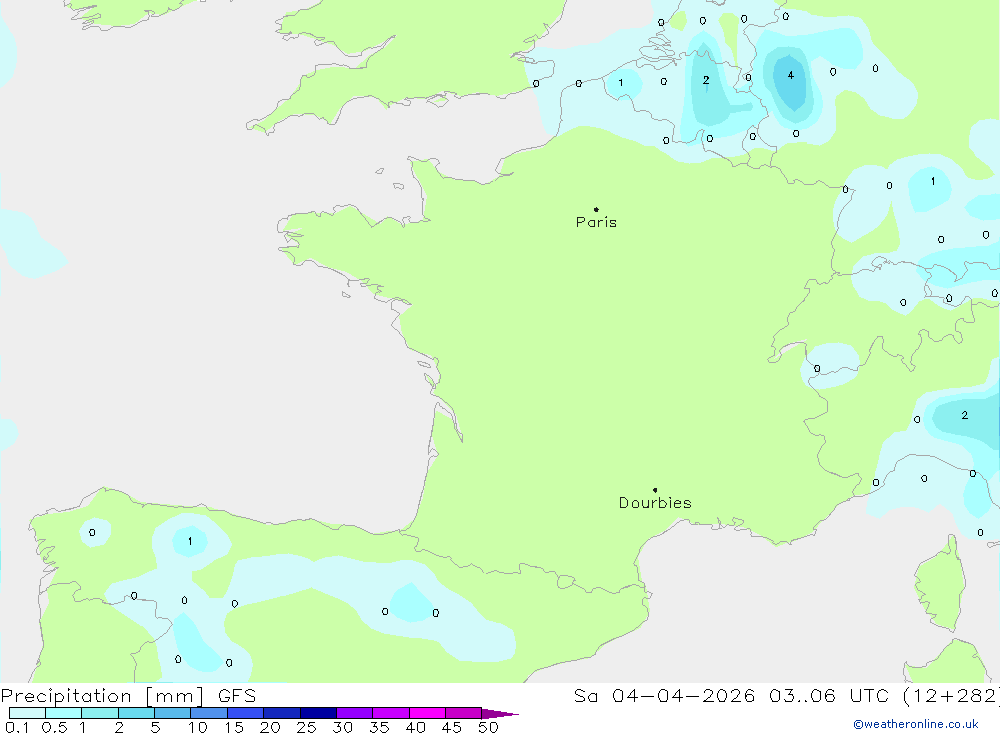Select the magenta legend swatch above 40
Viewport: 1000px width, 733px height.
[x=427, y=713]
